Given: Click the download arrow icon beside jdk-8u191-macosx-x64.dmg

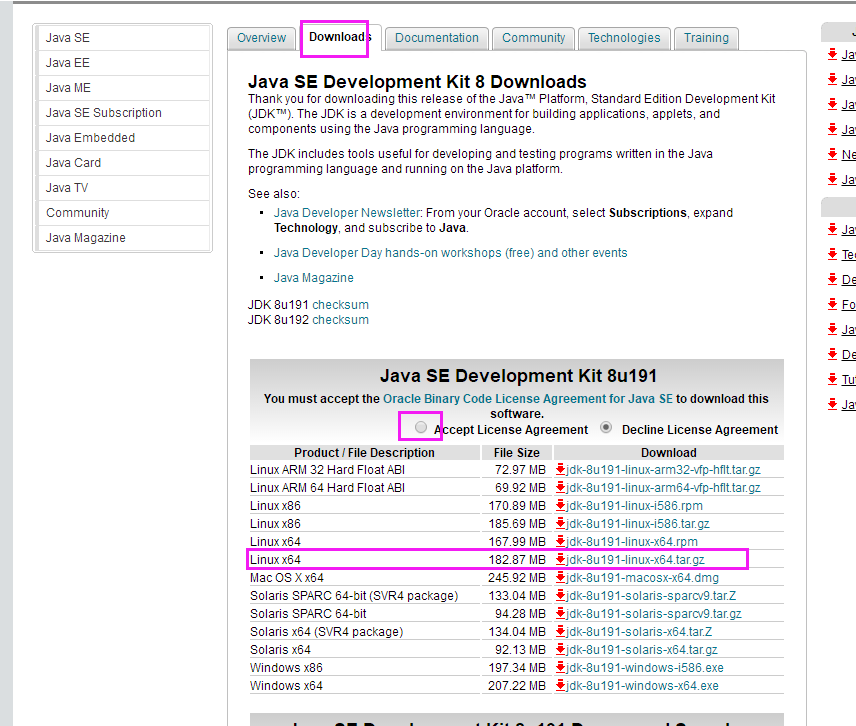Looking at the screenshot, I should (560, 578).
